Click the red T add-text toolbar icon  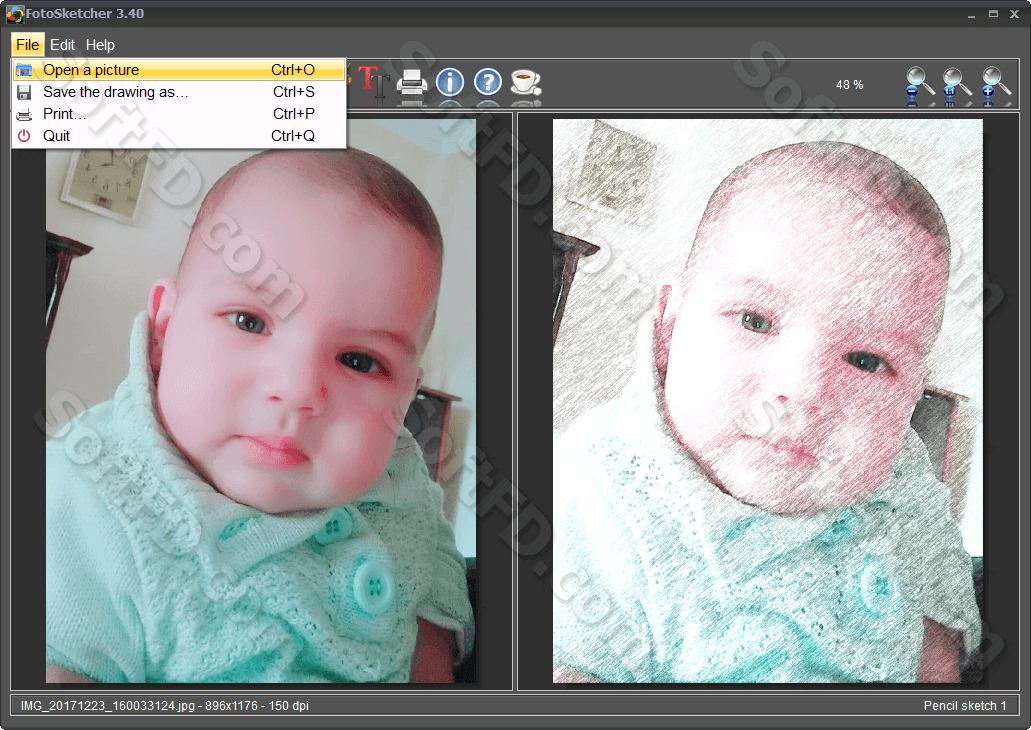[x=373, y=83]
